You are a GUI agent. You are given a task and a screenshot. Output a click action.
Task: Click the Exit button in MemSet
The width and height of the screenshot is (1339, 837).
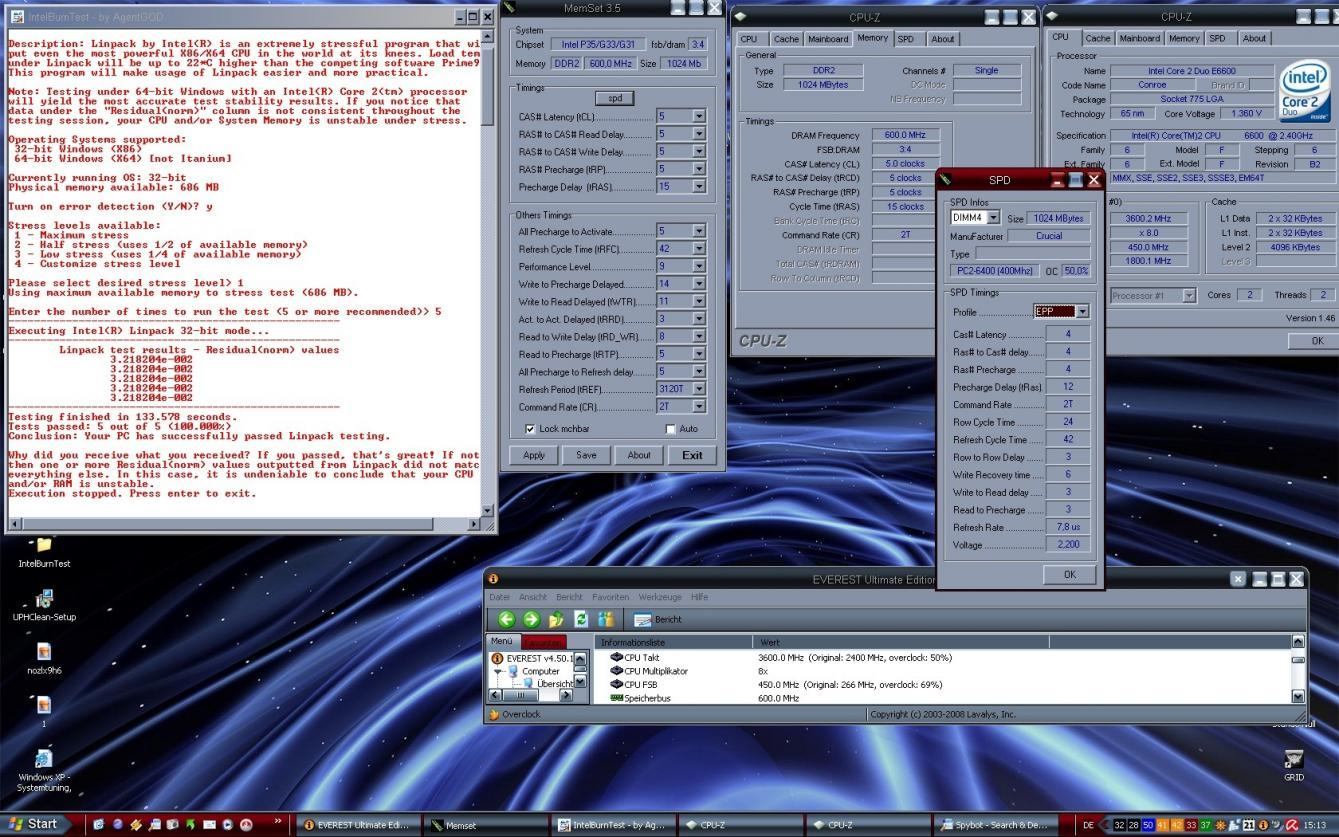692,455
